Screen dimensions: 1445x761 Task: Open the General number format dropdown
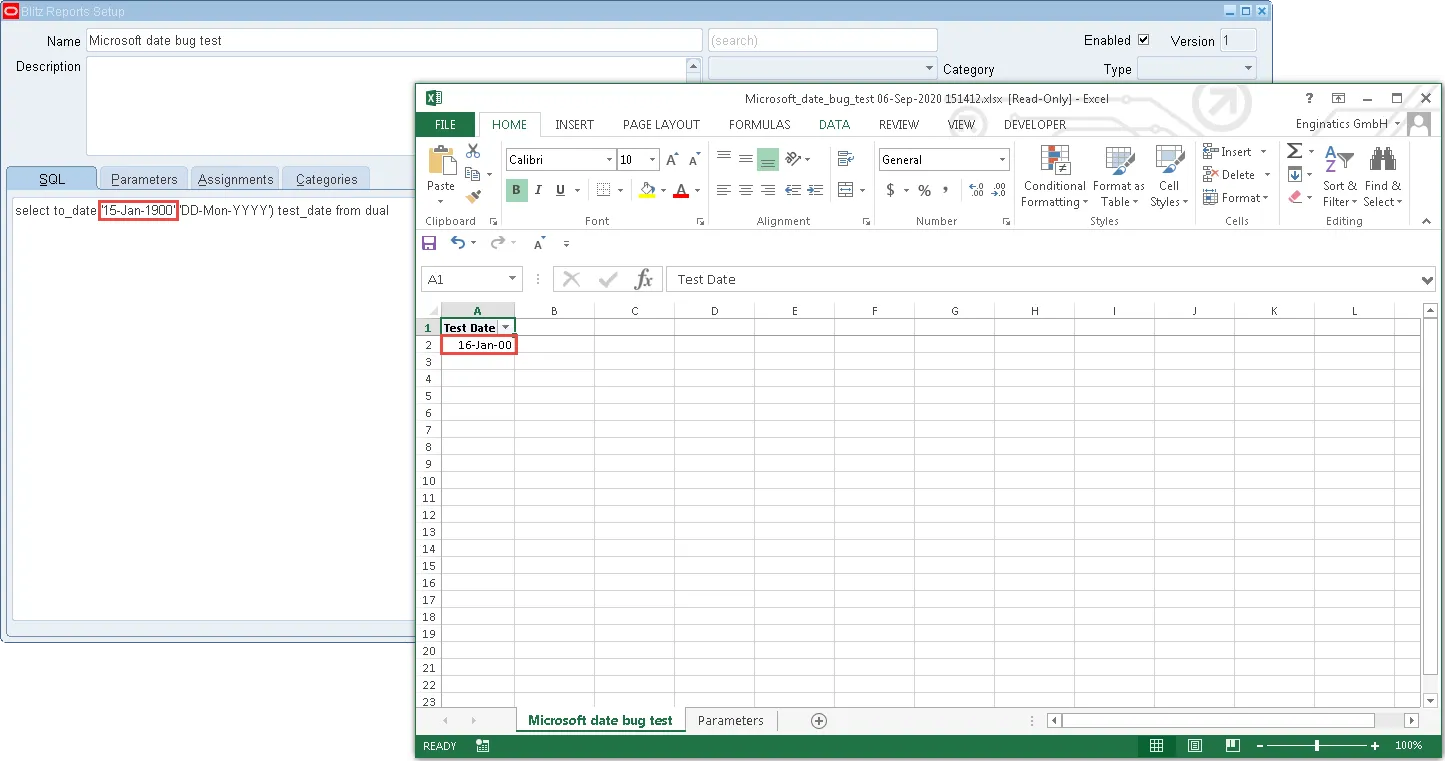click(x=1002, y=160)
